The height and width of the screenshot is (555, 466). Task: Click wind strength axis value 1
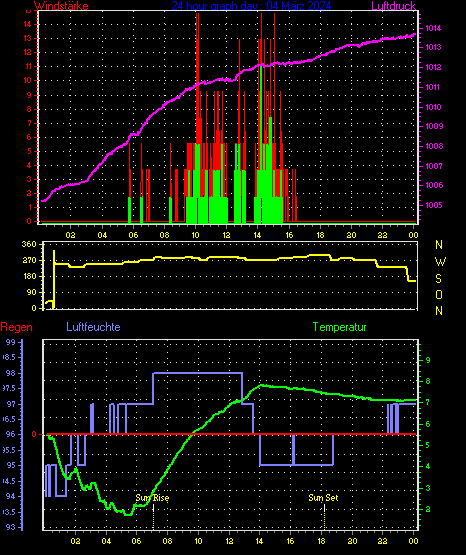pyautogui.click(x=30, y=207)
